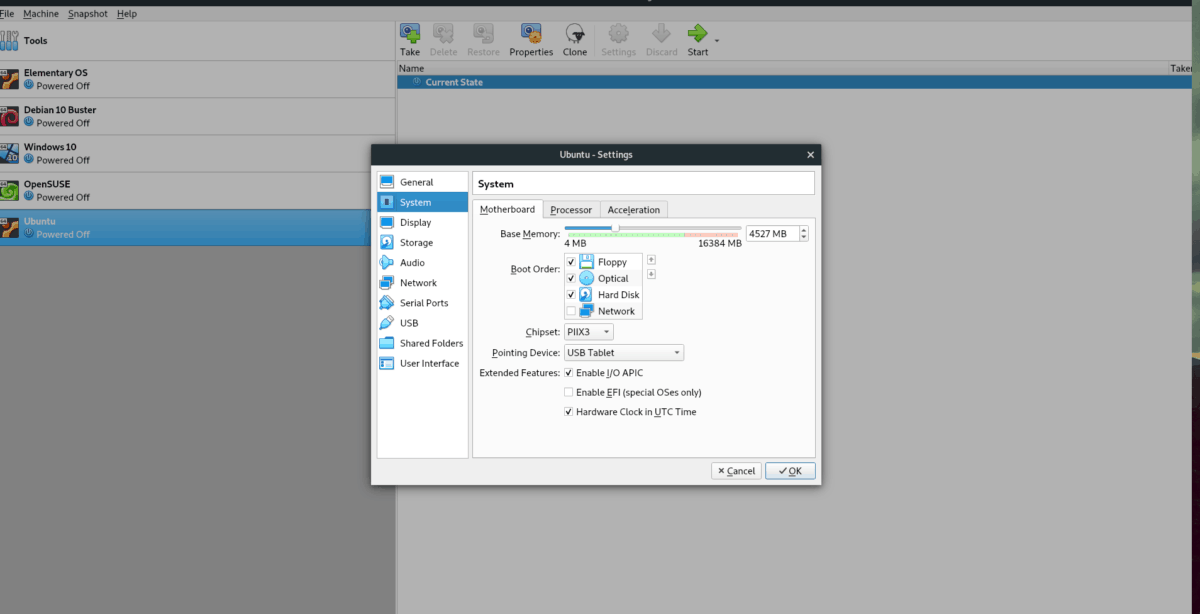The height and width of the screenshot is (614, 1200).
Task: Select the Network settings category
Action: pyautogui.click(x=418, y=283)
